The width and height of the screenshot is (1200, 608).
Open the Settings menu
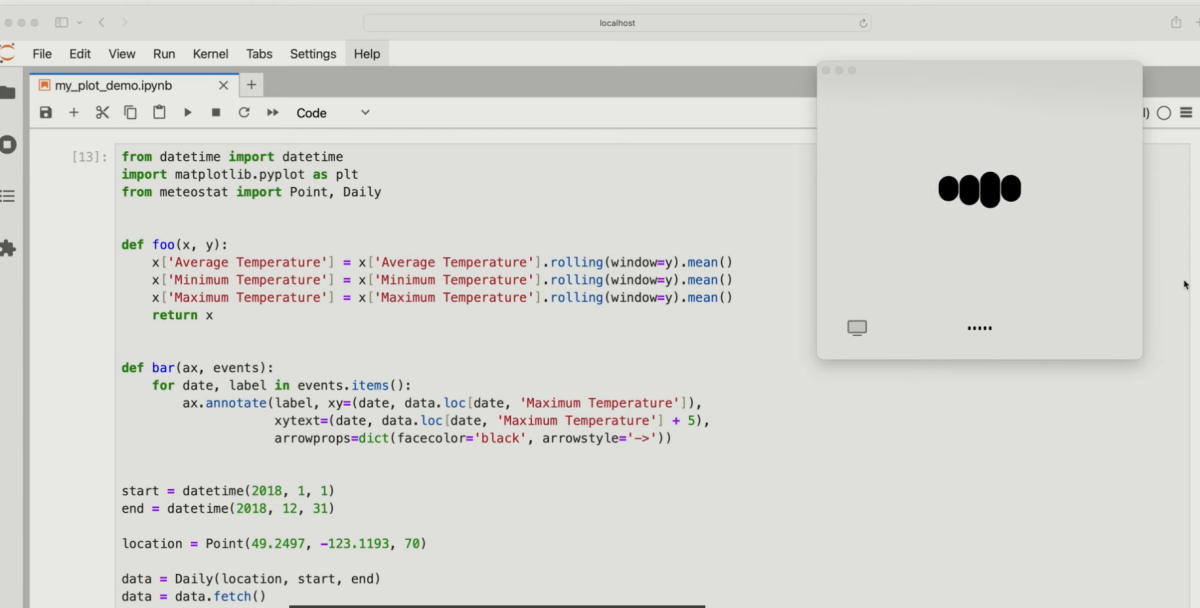[x=313, y=54]
